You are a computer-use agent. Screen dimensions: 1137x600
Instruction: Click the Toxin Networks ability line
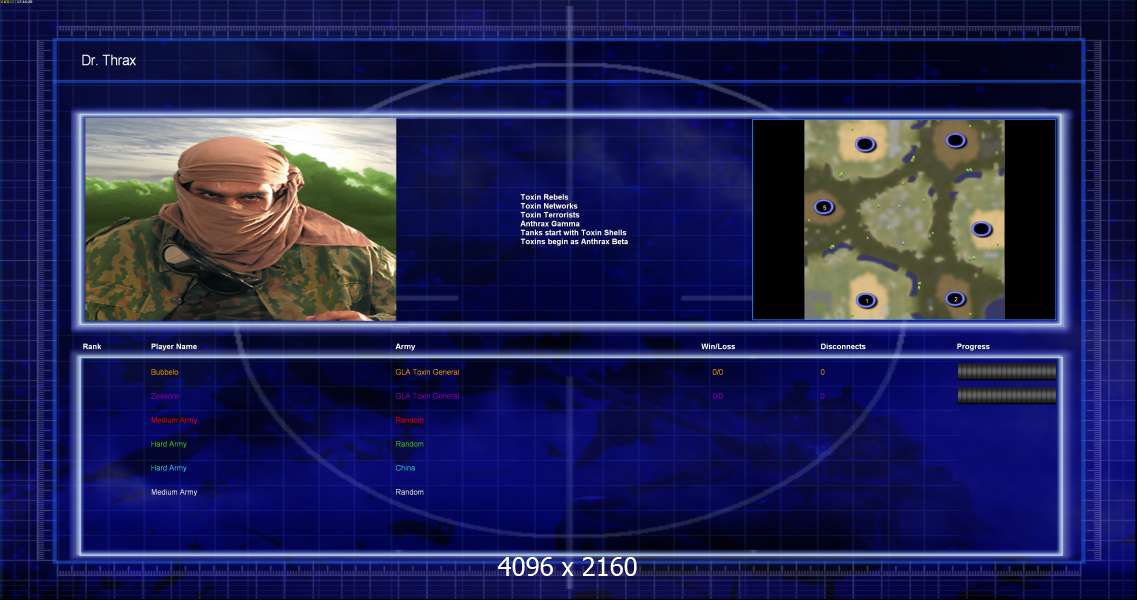click(549, 206)
